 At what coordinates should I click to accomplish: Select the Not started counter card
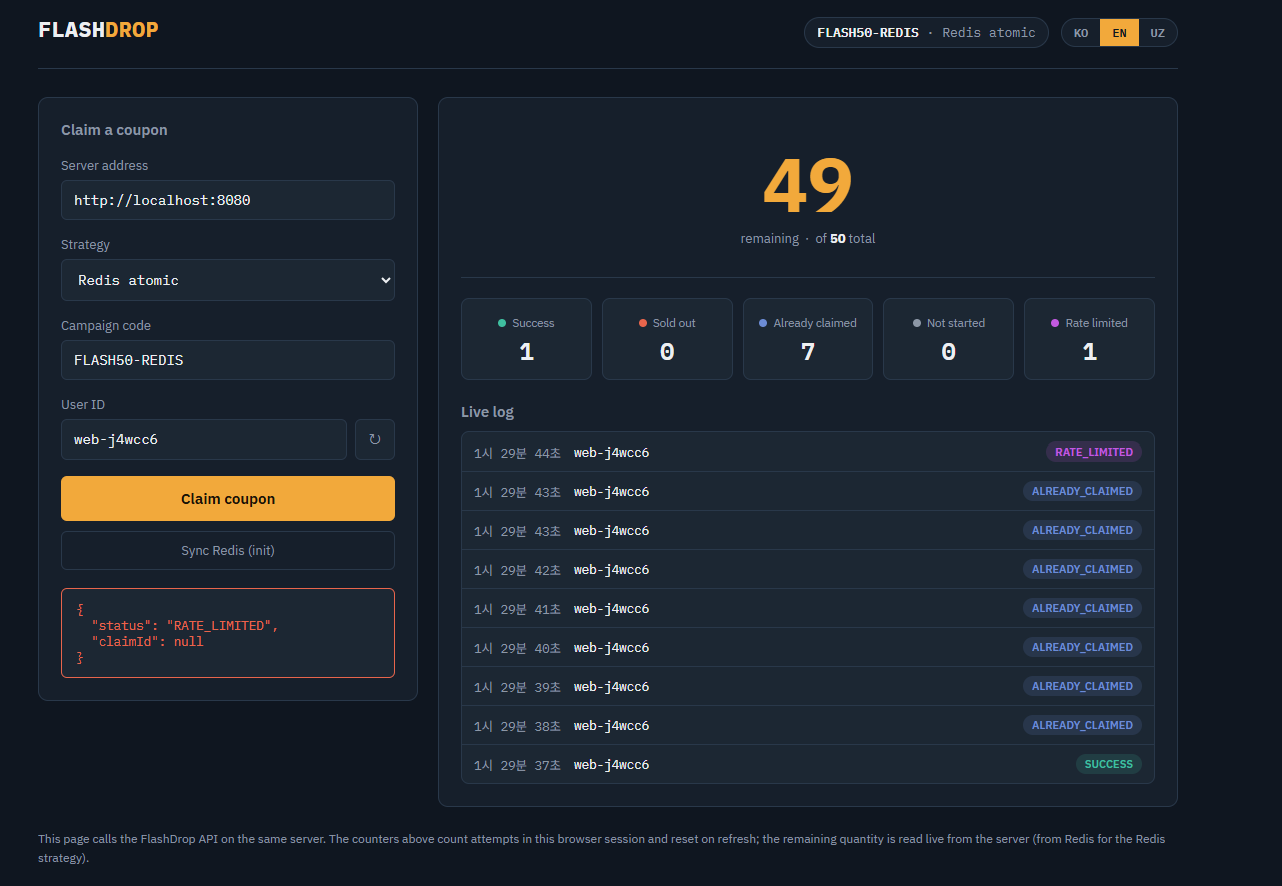(x=948, y=339)
